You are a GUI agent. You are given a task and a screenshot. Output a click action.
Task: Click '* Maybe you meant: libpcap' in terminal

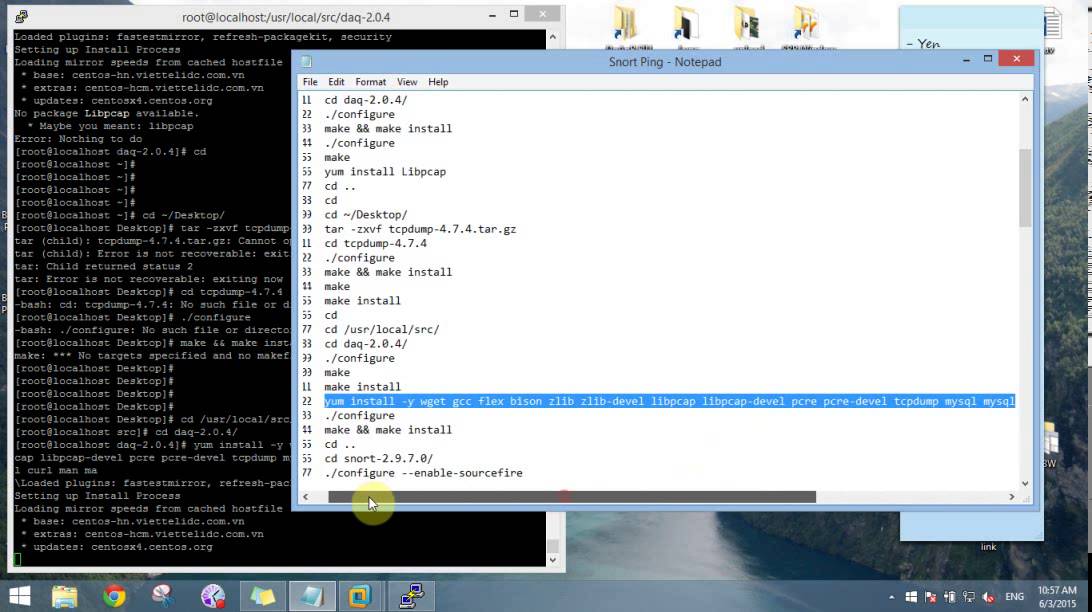(109, 126)
